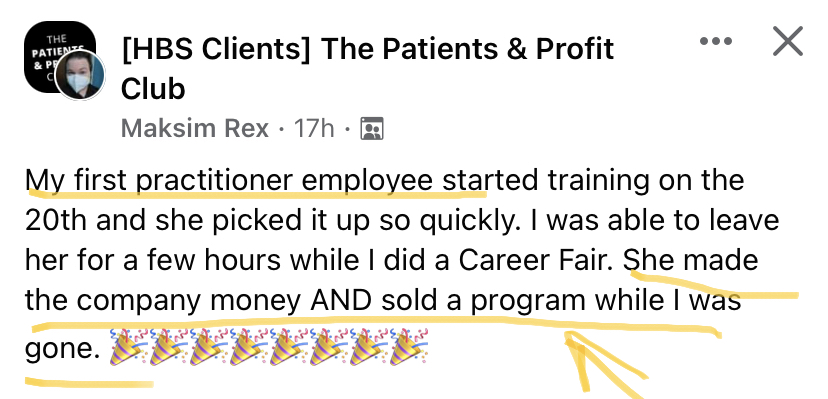Click the group members privacy icon
Screen dimensions: 828x399
[372, 129]
